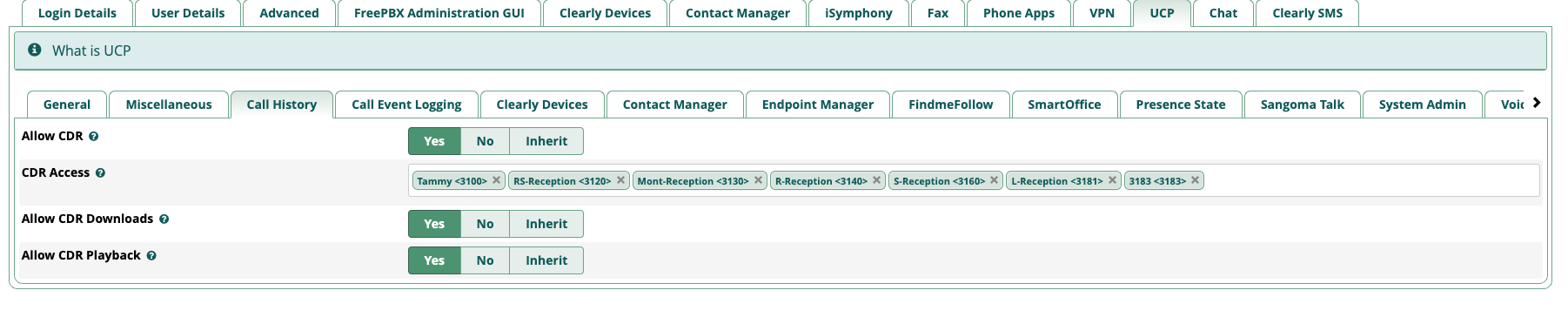The width and height of the screenshot is (1568, 324).
Task: Remove RS-Reception <3120> tag
Action: click(620, 180)
